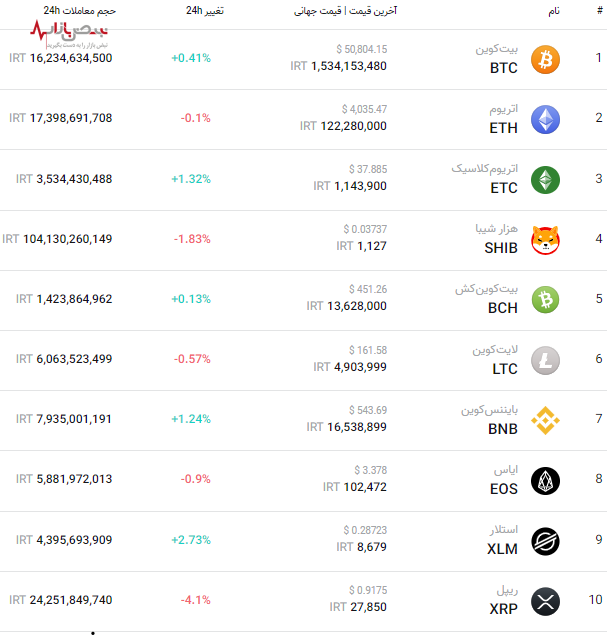The width and height of the screenshot is (607, 643).
Task: Click the Bitcoin Cash BCH green icon
Action: point(545,299)
